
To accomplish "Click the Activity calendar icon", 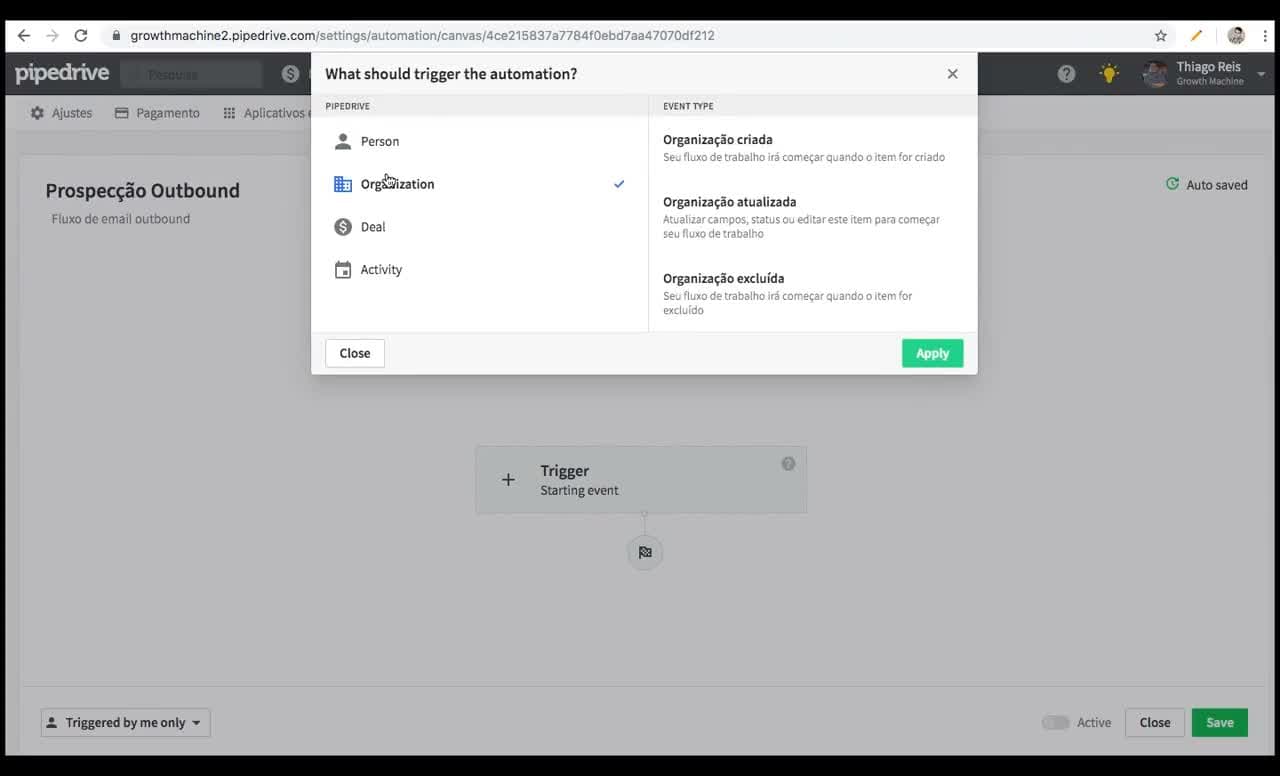I will pyautogui.click(x=343, y=270).
